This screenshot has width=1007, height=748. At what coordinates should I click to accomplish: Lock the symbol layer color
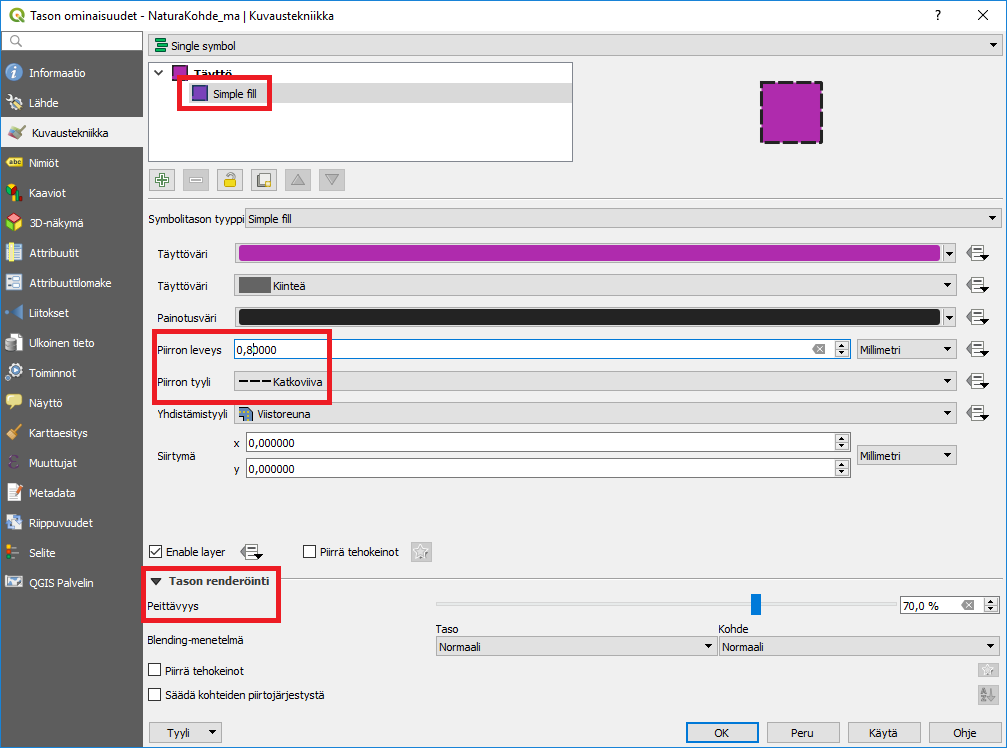pos(230,180)
